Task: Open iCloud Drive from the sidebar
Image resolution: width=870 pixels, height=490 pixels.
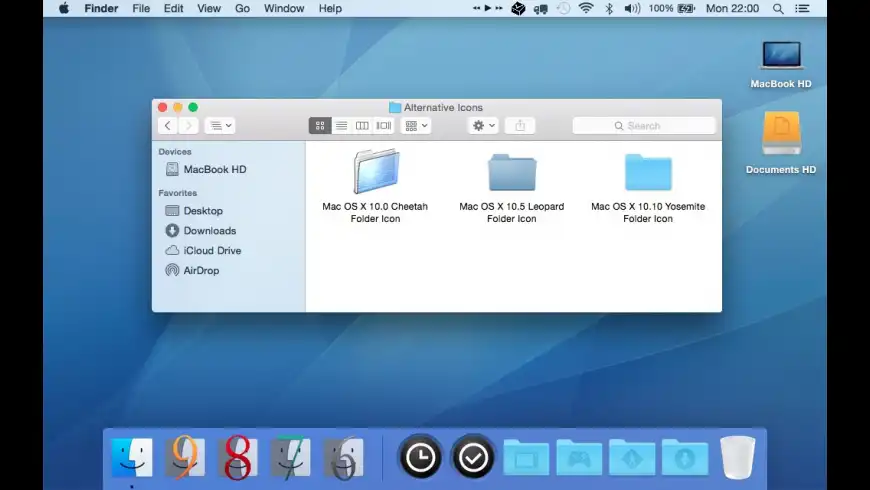Action: tap(211, 251)
